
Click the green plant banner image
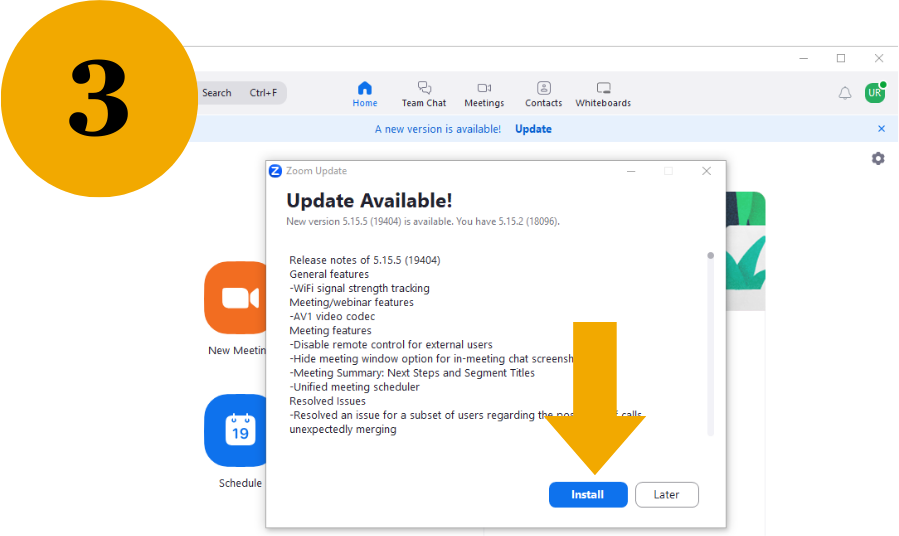tap(746, 251)
